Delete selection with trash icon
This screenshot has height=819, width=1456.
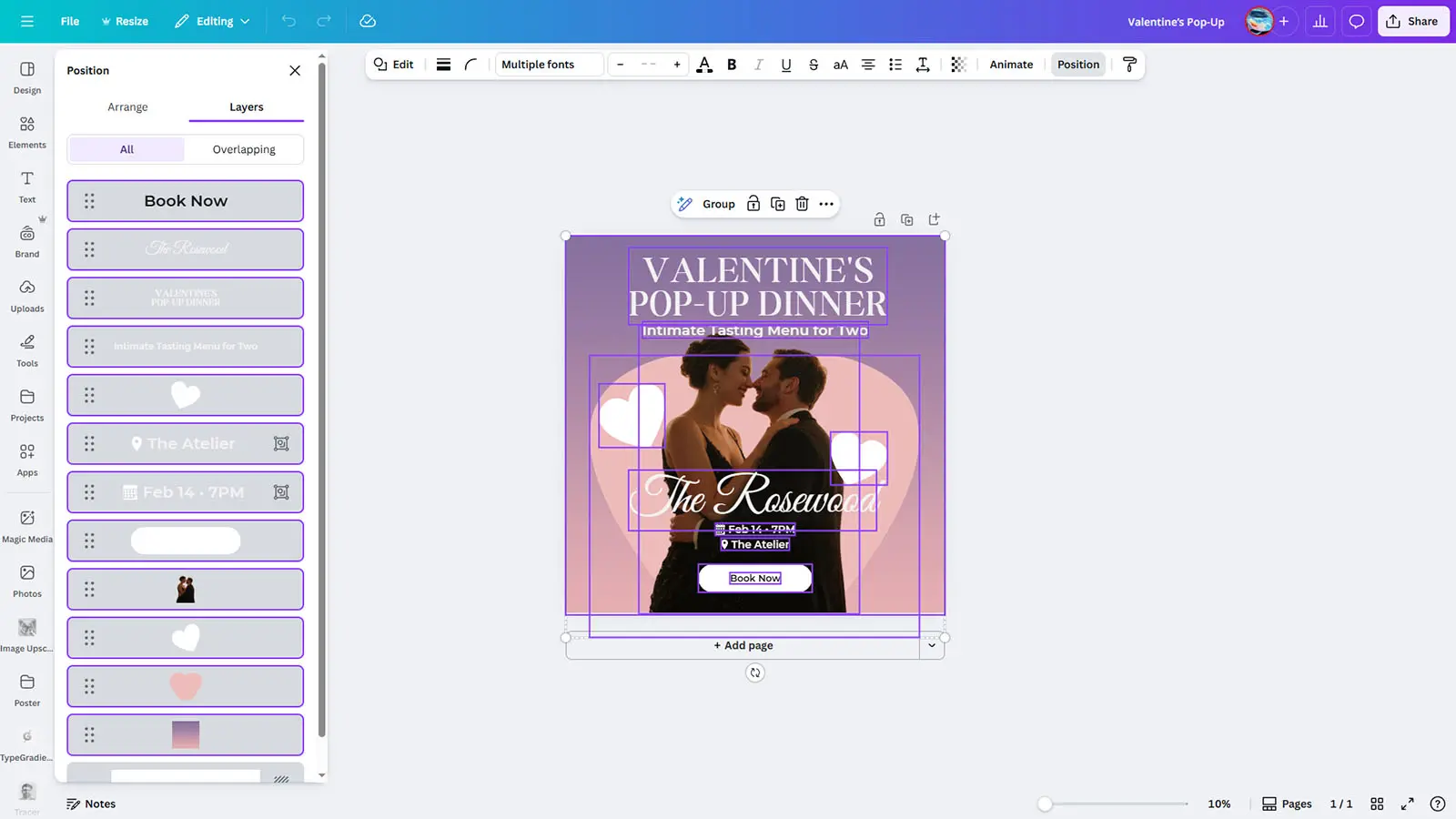click(x=802, y=204)
